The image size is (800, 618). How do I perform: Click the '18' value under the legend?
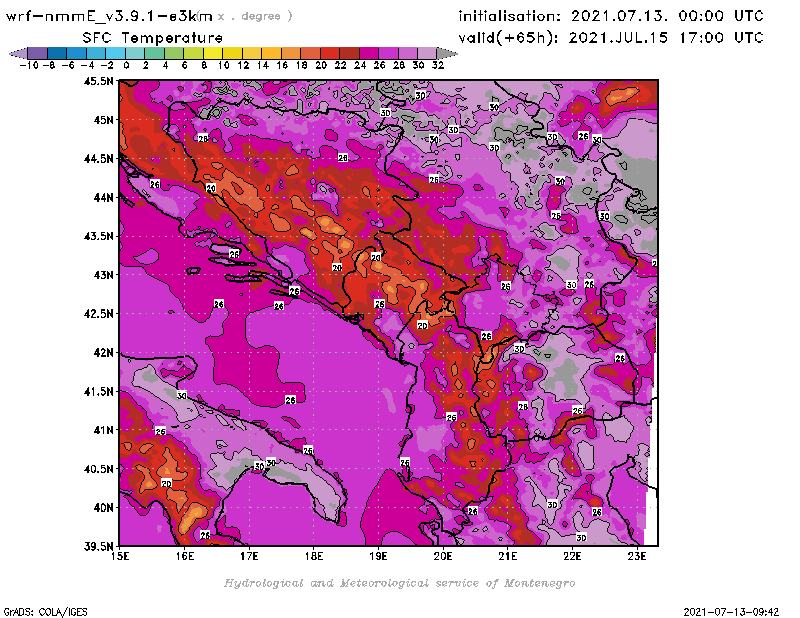pyautogui.click(x=301, y=65)
